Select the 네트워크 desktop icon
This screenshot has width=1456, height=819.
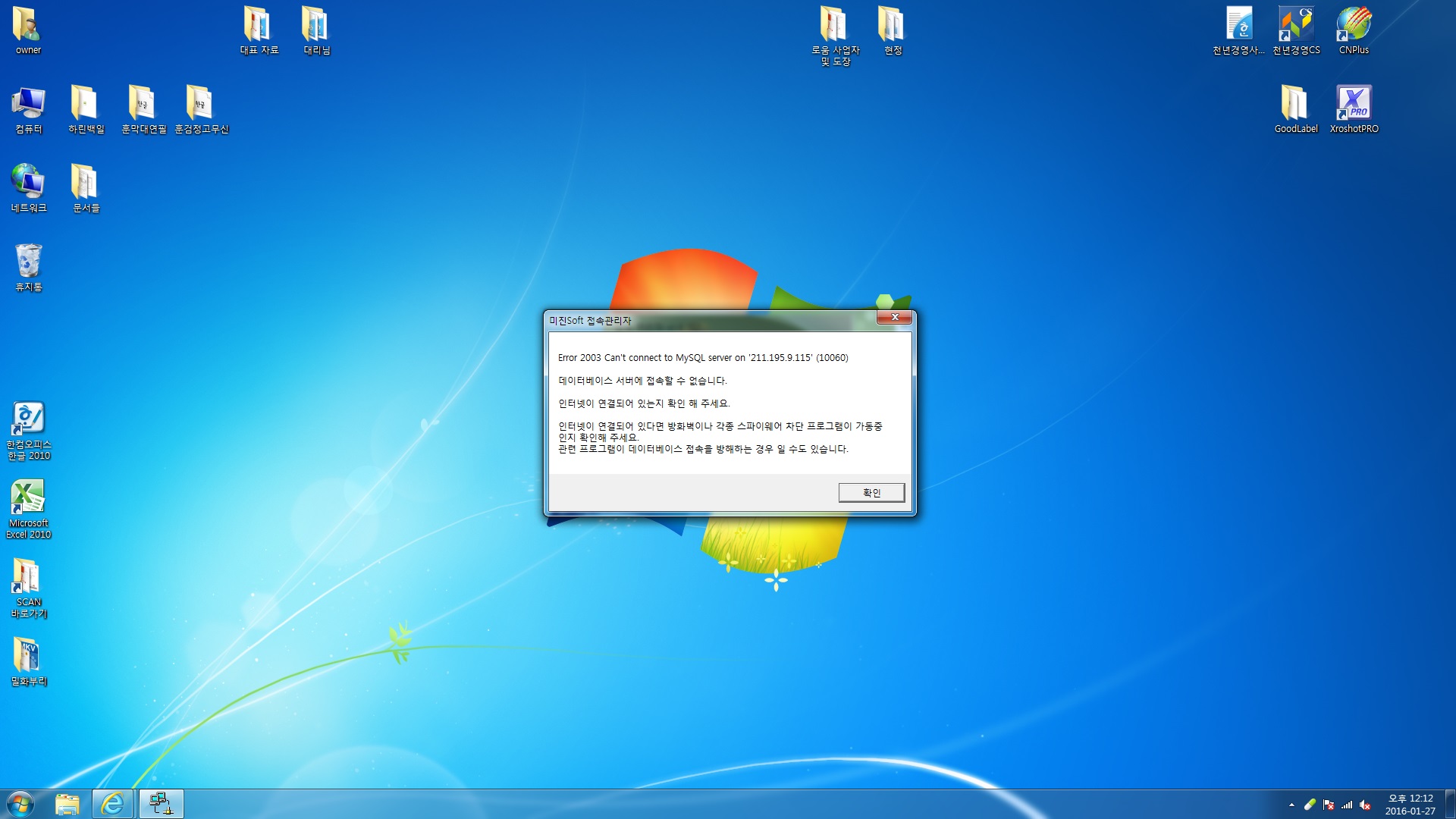[x=28, y=188]
